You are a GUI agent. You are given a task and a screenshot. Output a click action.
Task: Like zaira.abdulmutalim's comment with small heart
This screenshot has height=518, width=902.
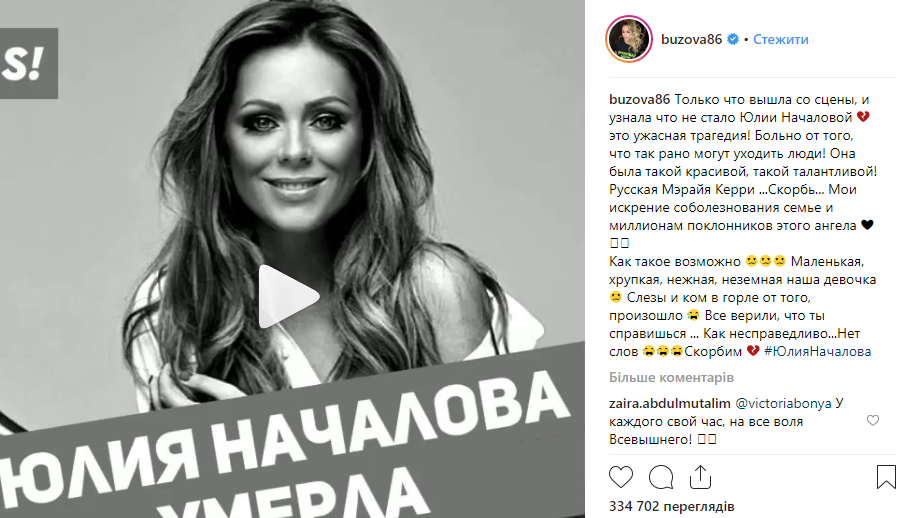[x=873, y=420]
